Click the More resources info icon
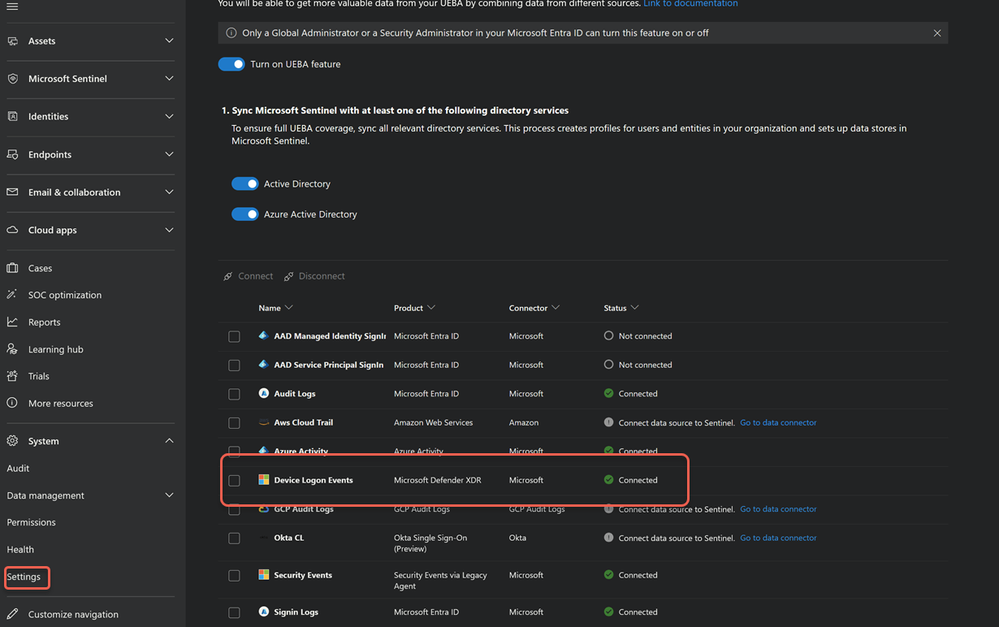 (x=13, y=403)
